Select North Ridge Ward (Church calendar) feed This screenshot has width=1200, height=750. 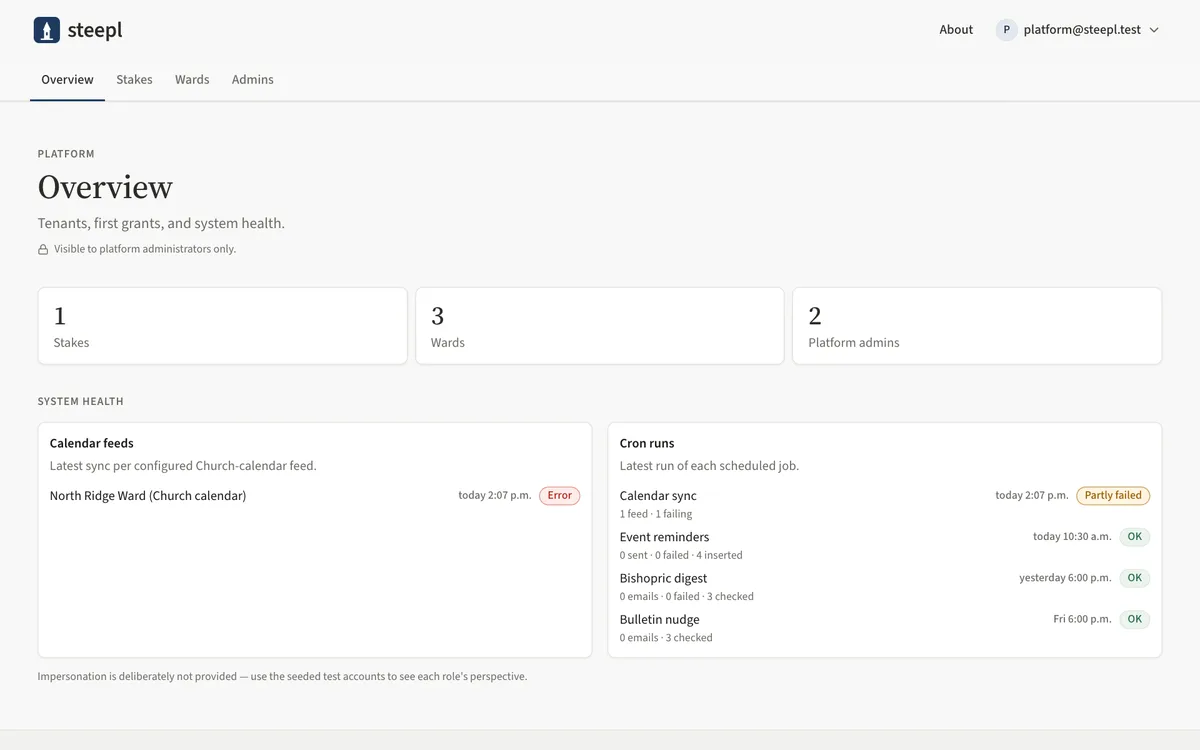click(315, 495)
